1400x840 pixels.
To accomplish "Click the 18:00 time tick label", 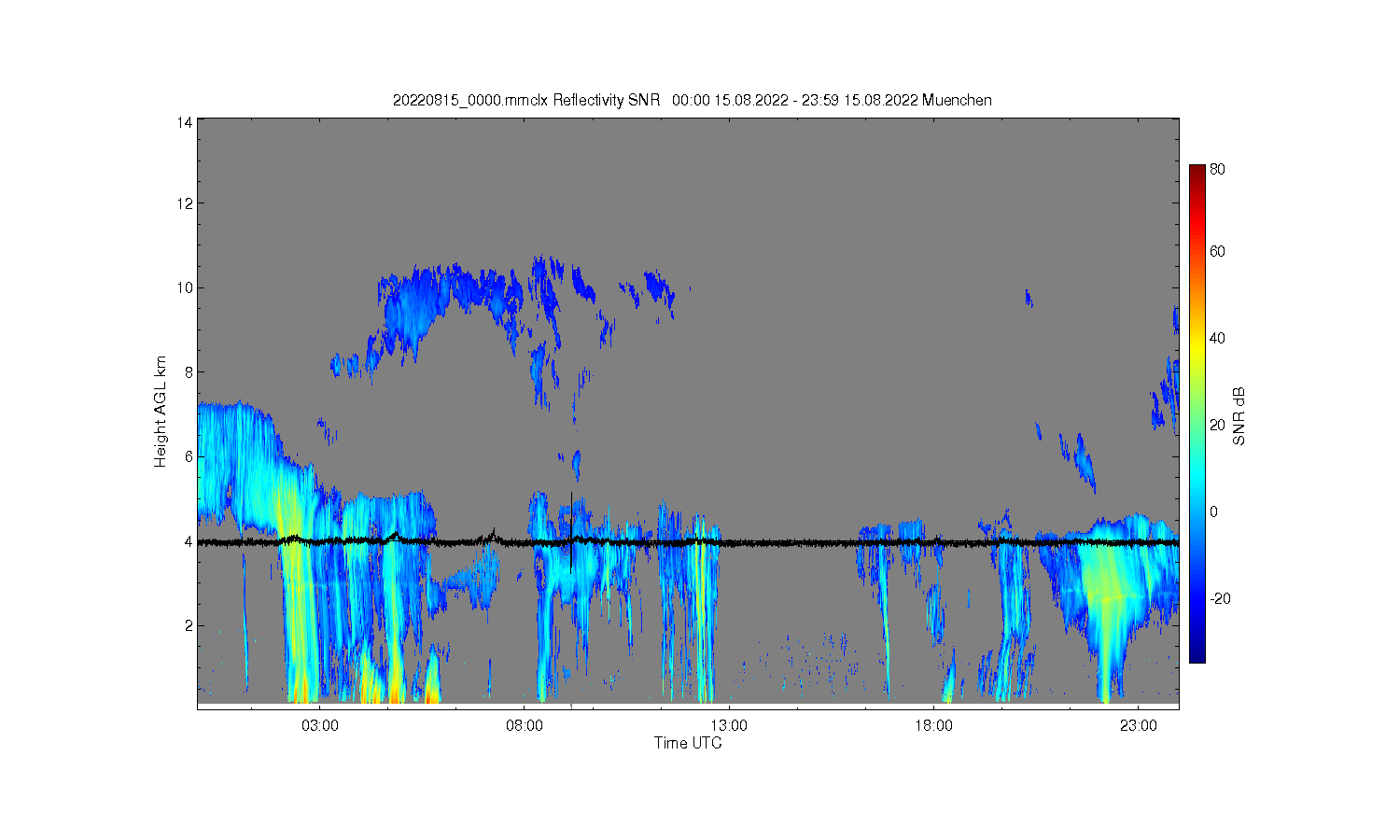I will point(933,725).
